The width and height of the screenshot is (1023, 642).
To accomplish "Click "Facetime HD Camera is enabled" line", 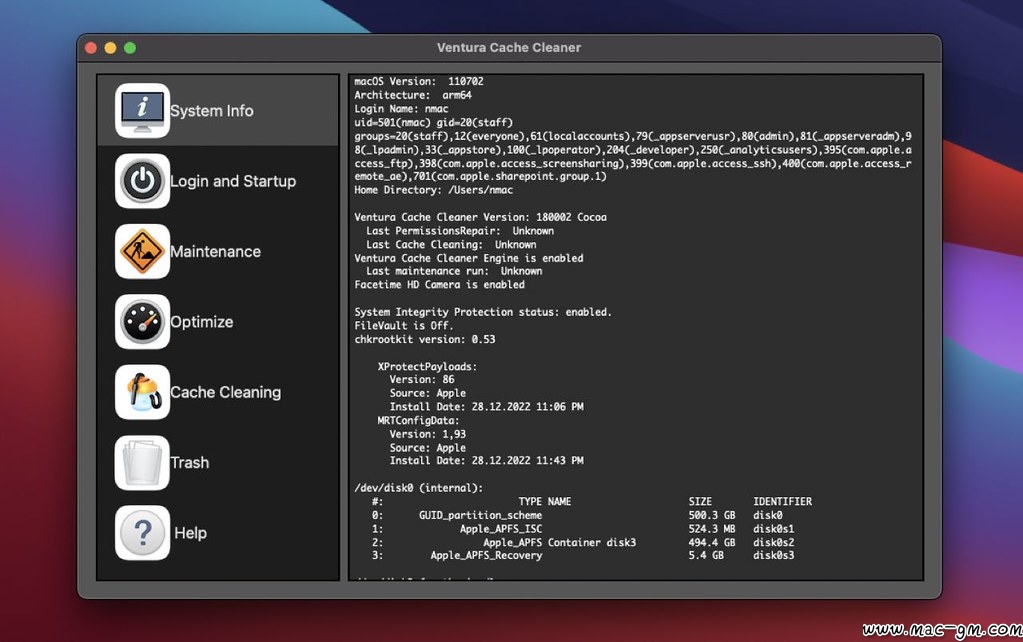I will (440, 285).
